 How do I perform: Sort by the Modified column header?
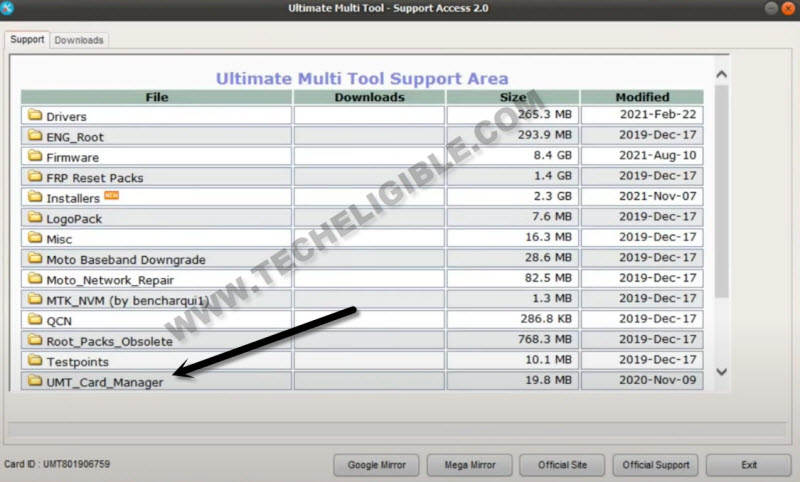pos(642,97)
